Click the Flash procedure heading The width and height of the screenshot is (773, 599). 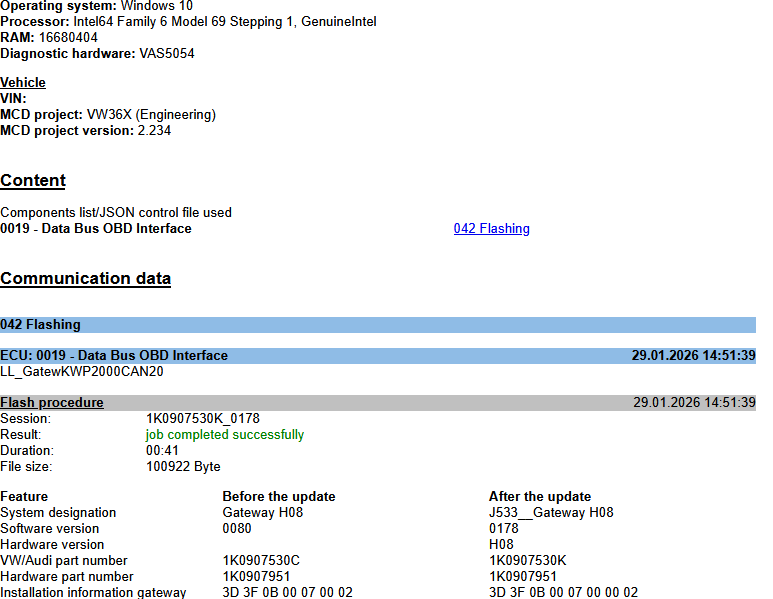tap(52, 403)
